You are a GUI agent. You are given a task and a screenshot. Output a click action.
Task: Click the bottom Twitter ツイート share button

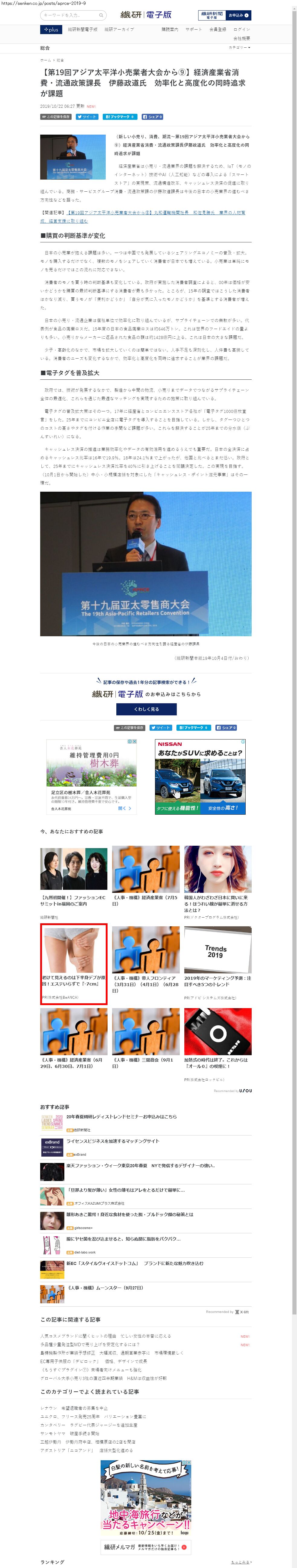tap(160, 727)
